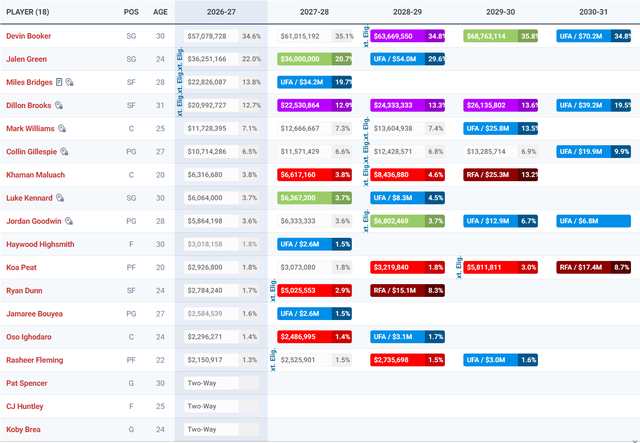This screenshot has height=443, width=640.
Task: Click Jalen Green's green $36,000,000 2027-28 cell
Action: pyautogui.click(x=314, y=59)
